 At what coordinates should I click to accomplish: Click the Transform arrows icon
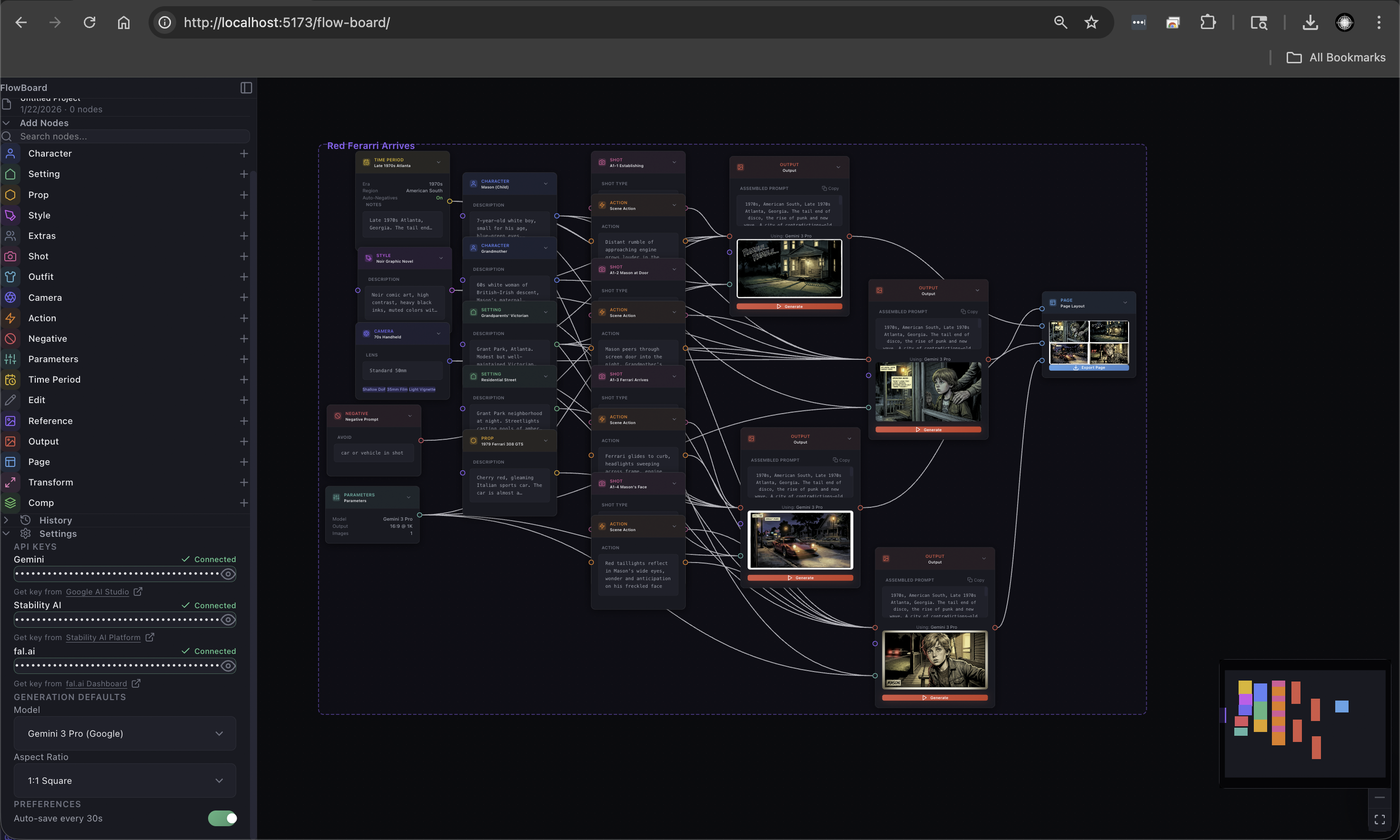pyautogui.click(x=10, y=482)
